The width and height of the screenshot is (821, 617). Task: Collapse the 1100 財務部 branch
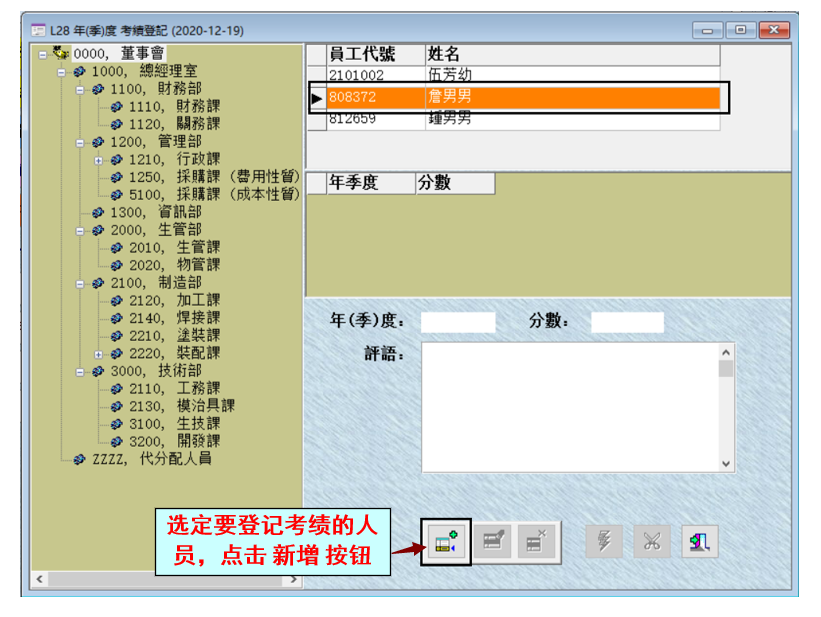pyautogui.click(x=80, y=90)
